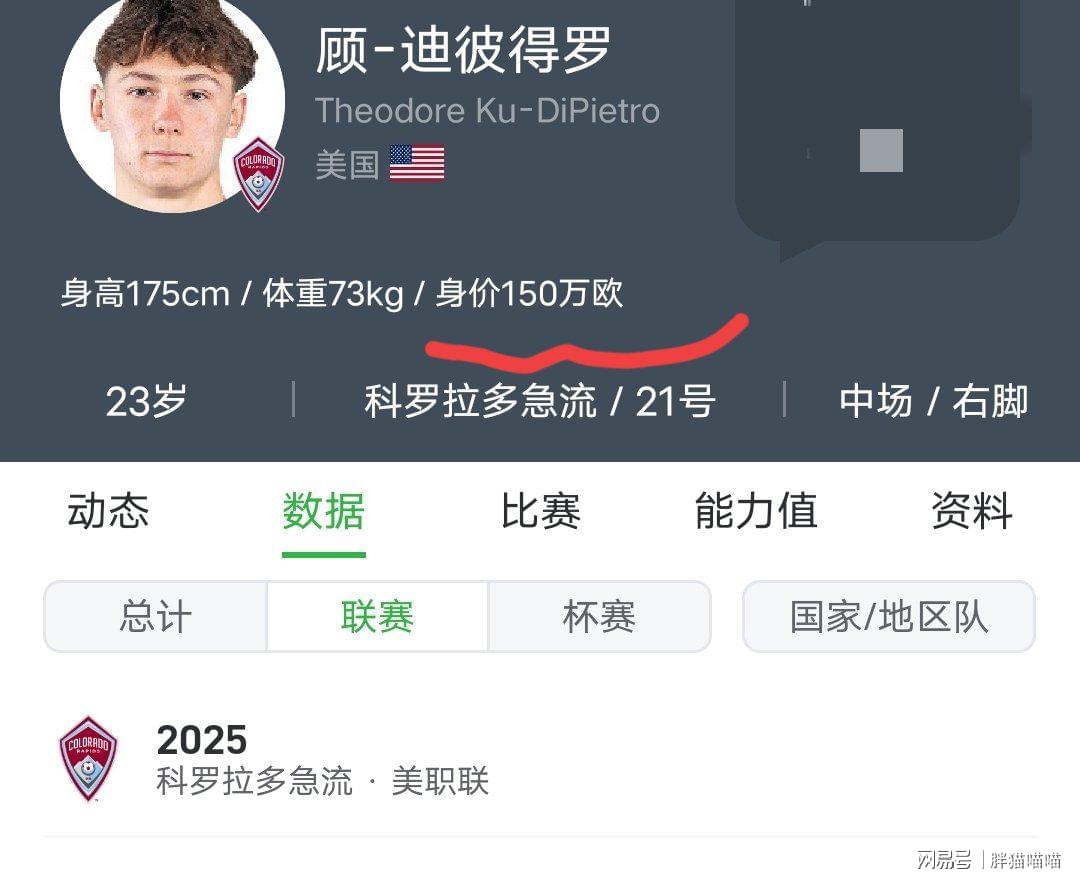Open the 2025 科罗拉多急流 season row
Image resolution: width=1080 pixels, height=880 pixels.
(x=539, y=759)
